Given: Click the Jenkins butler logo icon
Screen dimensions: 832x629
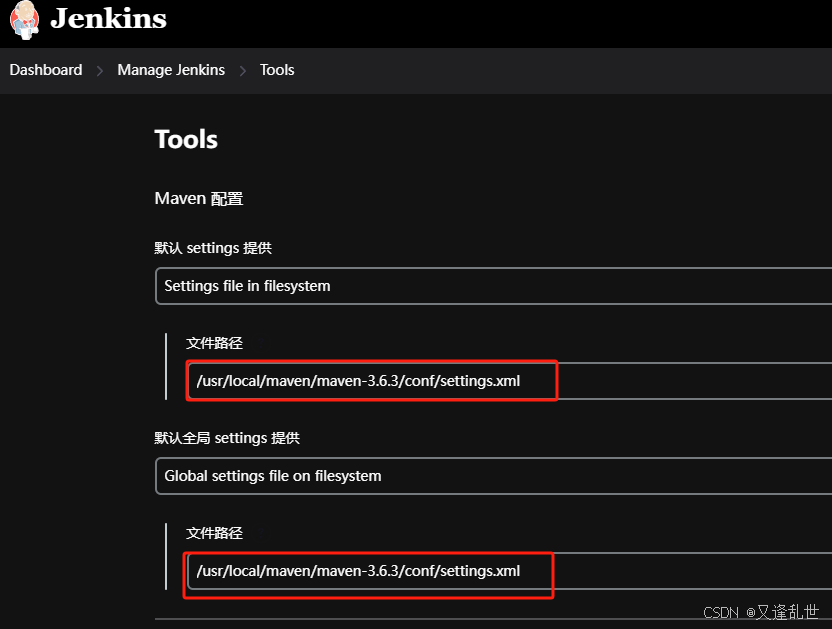Looking at the screenshot, I should coord(24,20).
